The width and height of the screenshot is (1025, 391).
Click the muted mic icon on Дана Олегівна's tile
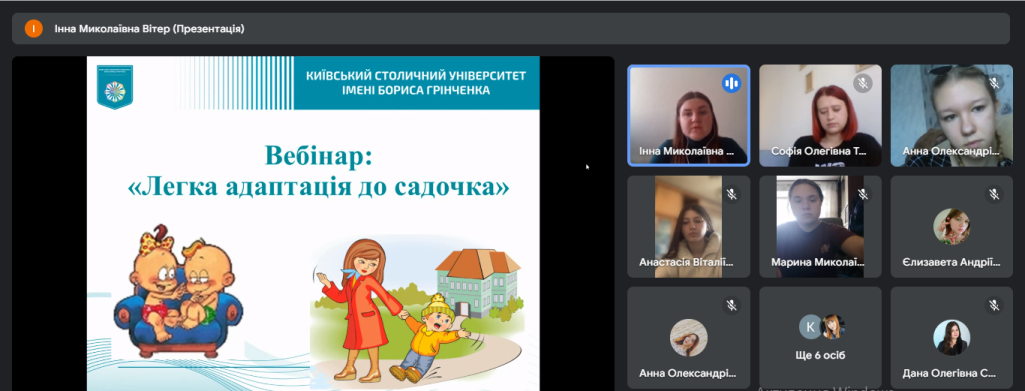click(x=994, y=305)
